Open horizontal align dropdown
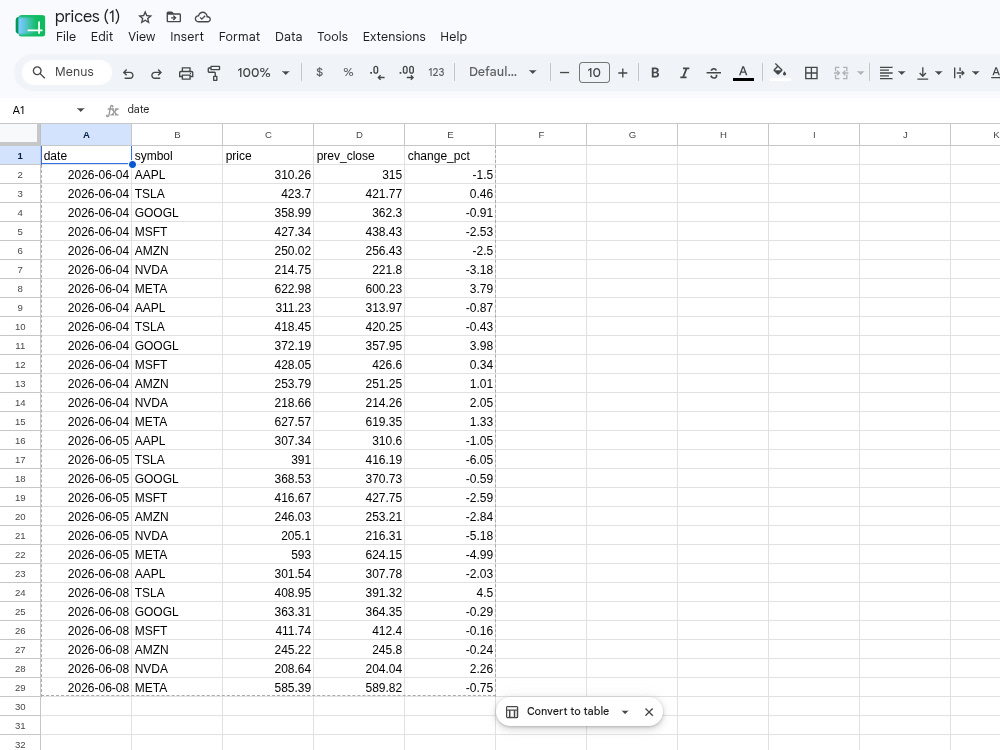 tap(892, 73)
